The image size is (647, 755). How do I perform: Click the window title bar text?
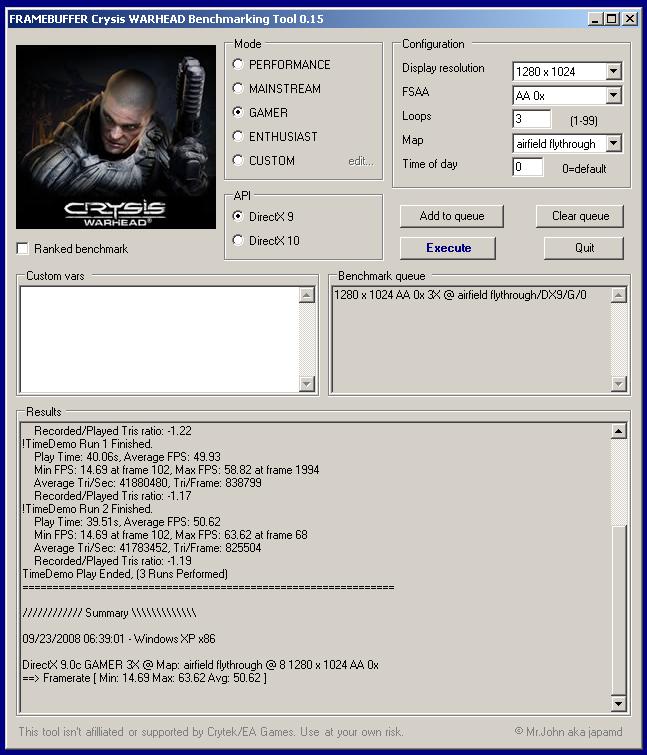[166, 19]
